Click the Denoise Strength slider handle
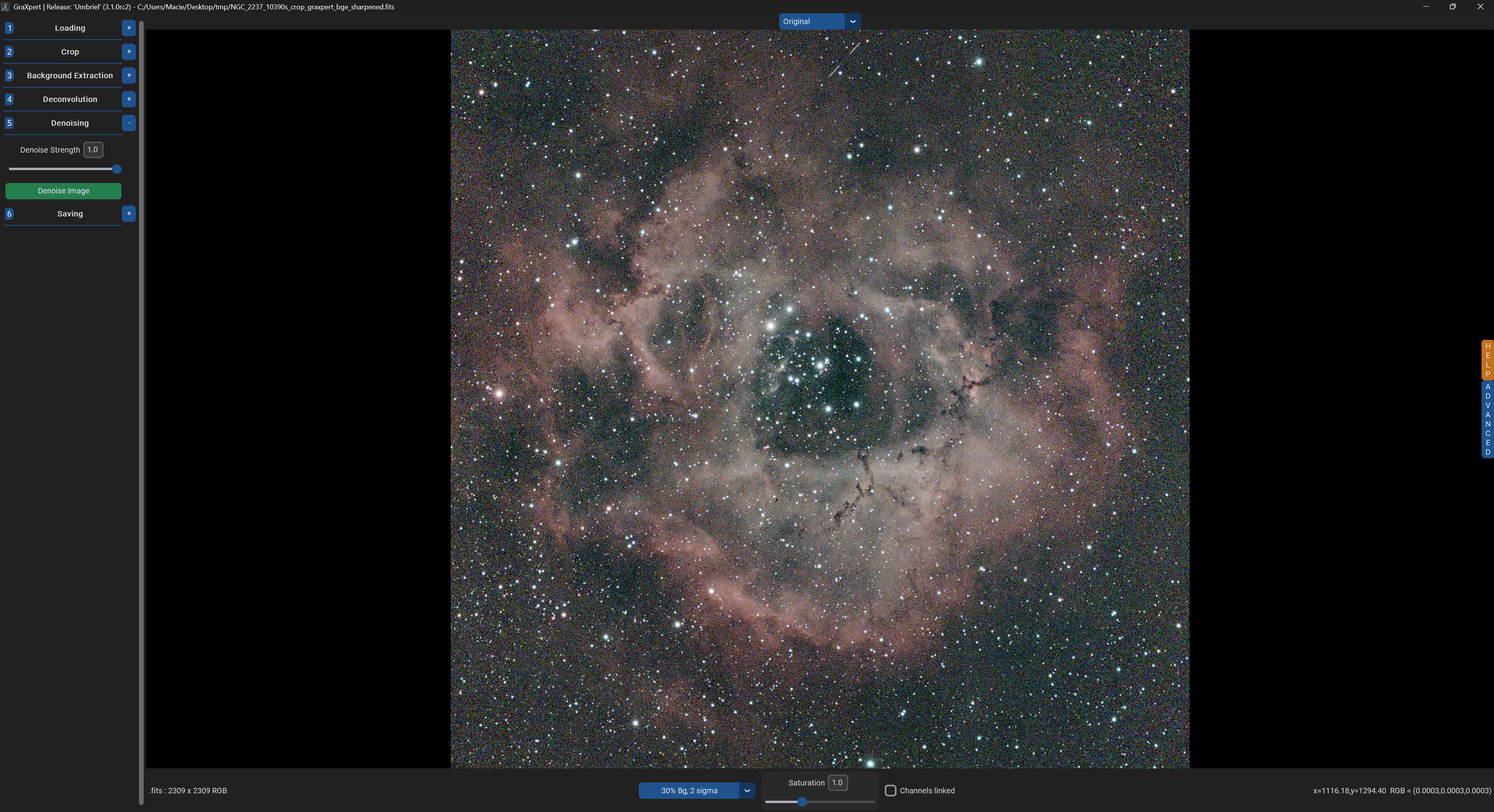This screenshot has width=1494, height=812. point(116,169)
